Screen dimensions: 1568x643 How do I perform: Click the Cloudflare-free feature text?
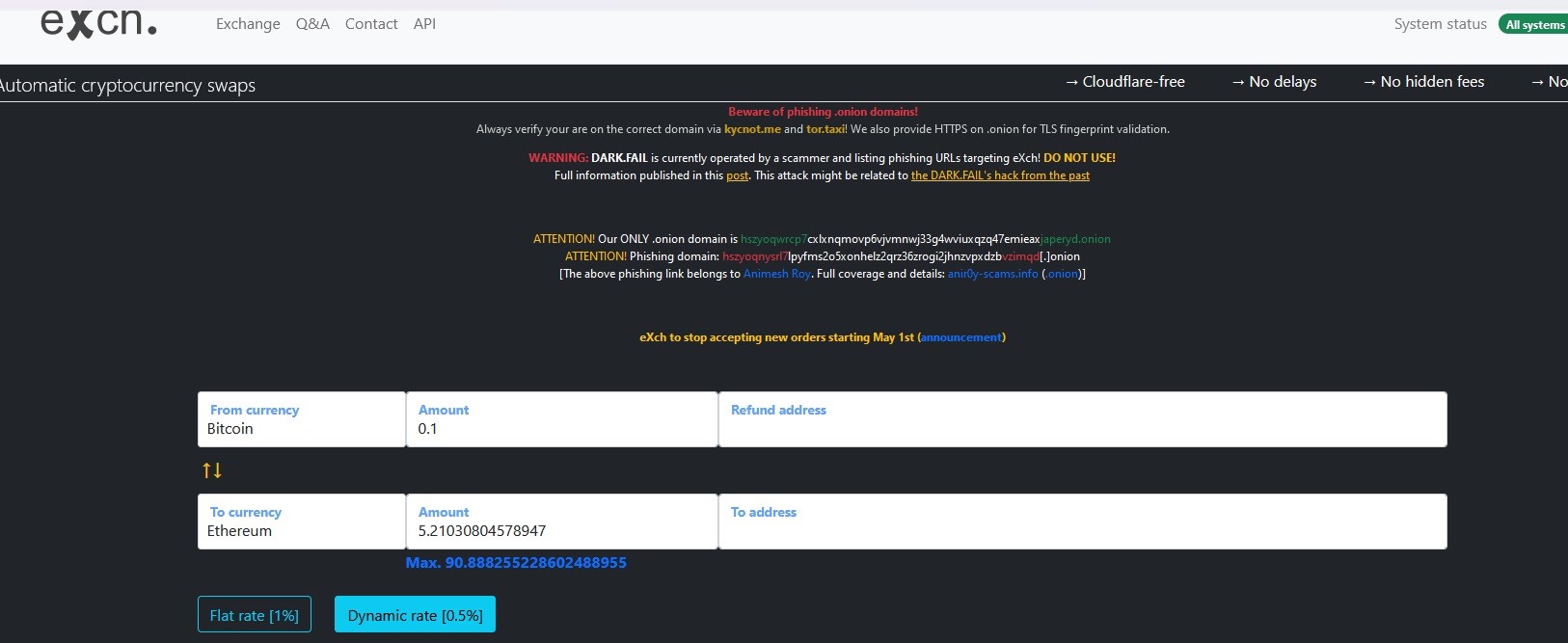1124,82
